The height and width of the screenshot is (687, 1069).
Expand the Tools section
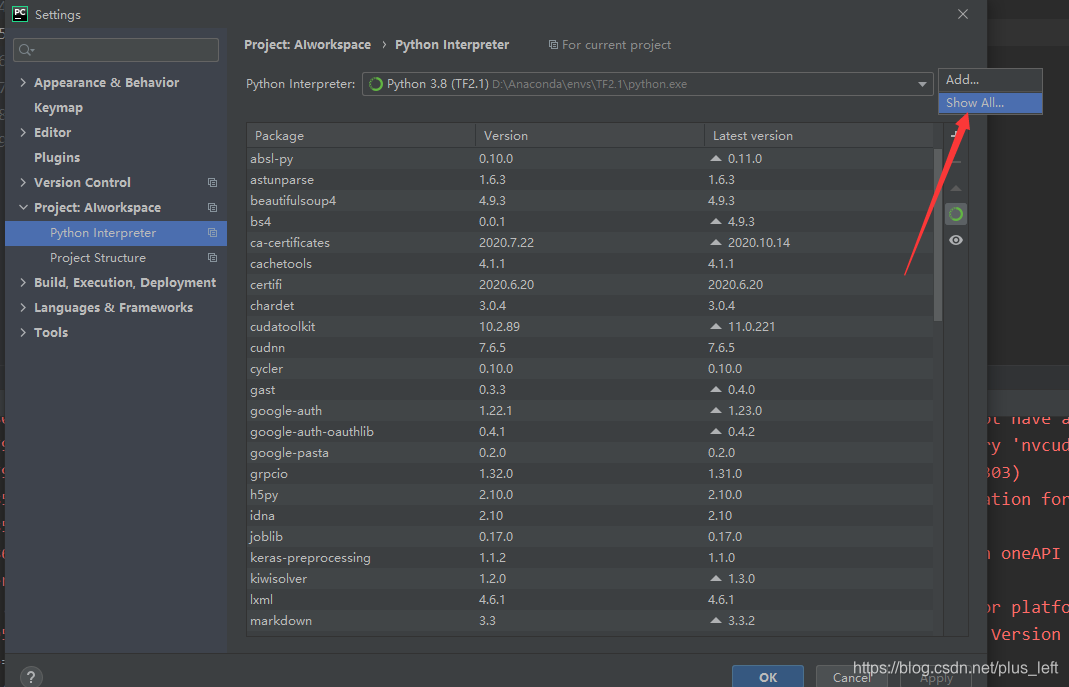tap(23, 333)
